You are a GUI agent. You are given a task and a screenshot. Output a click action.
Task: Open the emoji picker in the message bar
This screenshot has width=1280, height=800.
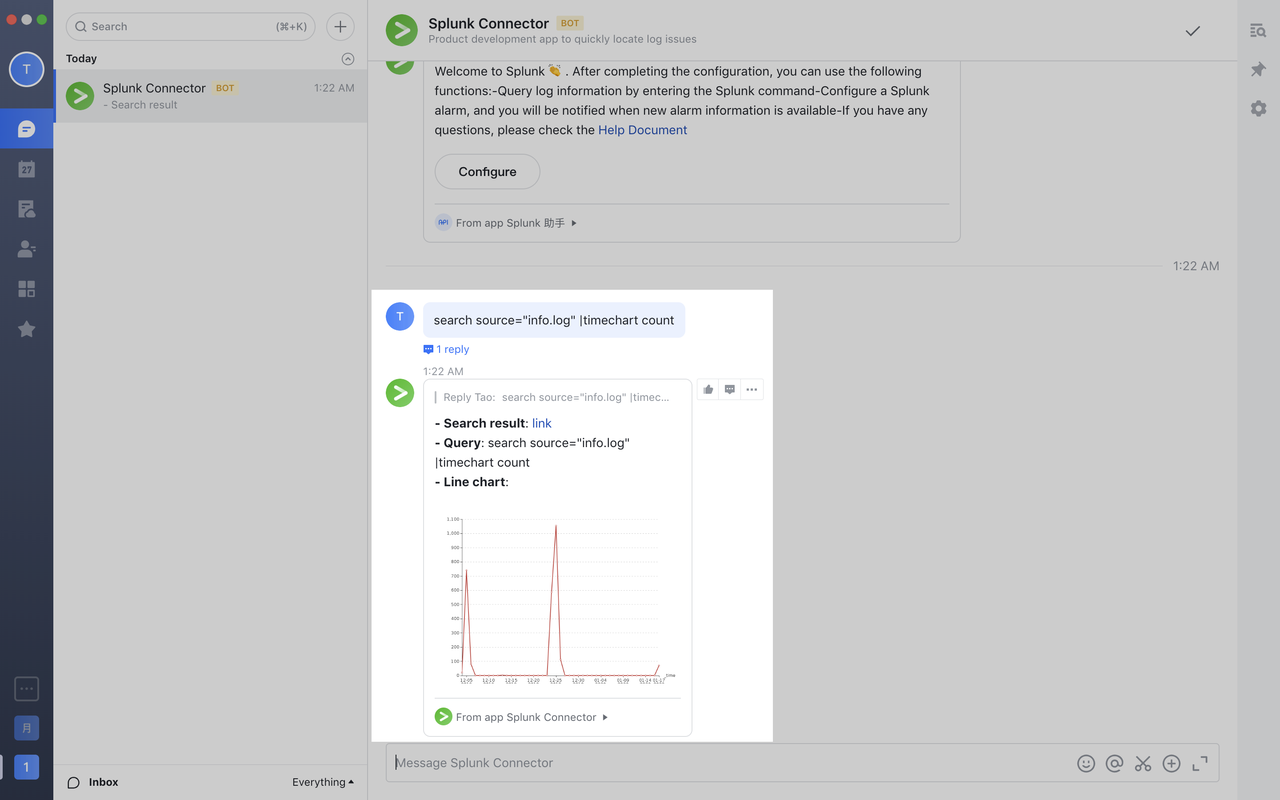pyautogui.click(x=1086, y=763)
